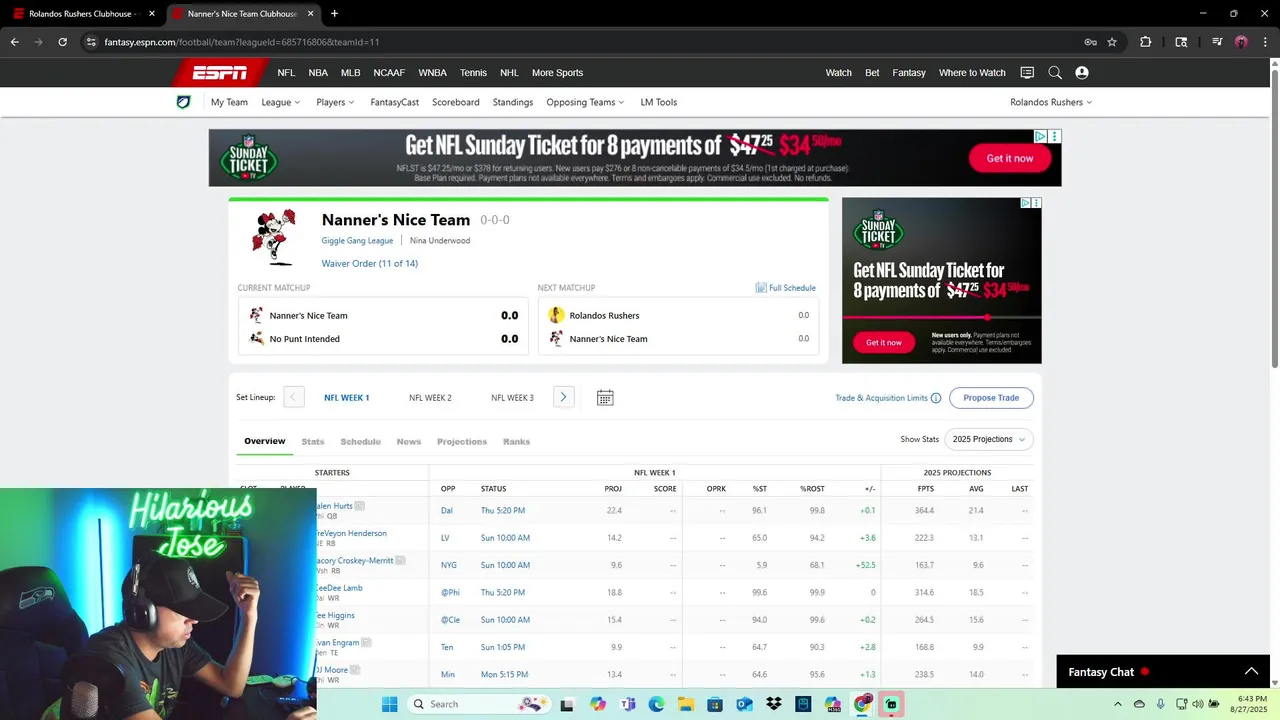Show hidden system tray icons
Screen dimensions: 1280x720
(x=1118, y=704)
